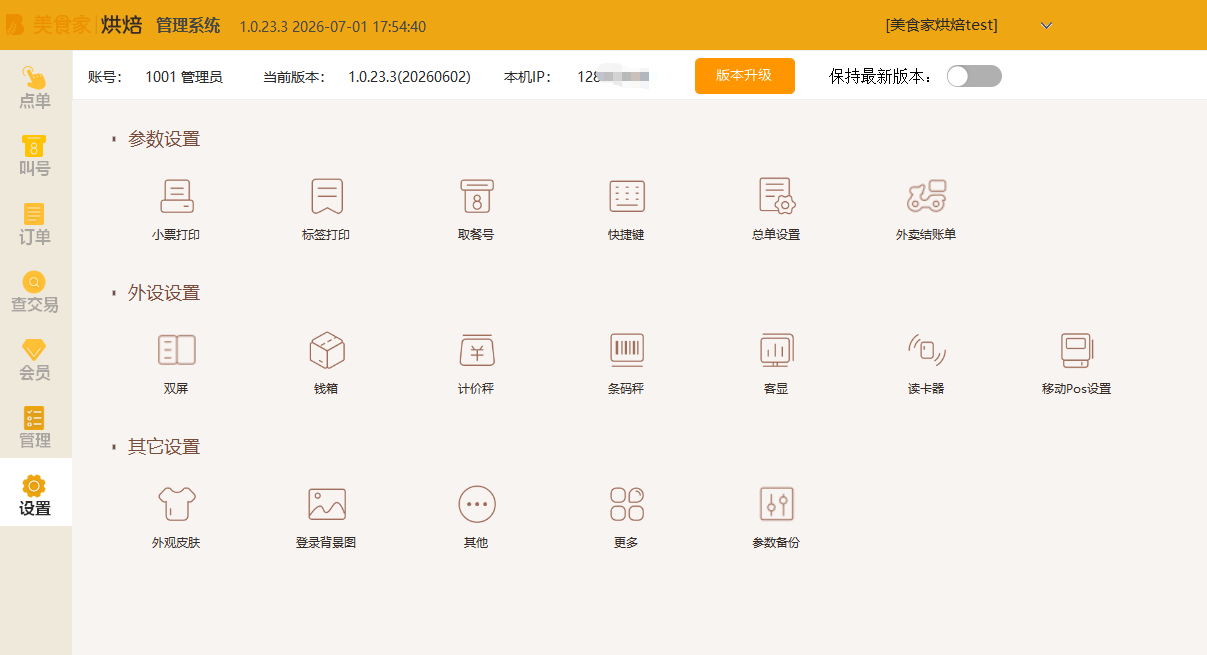Viewport: 1207px width, 655px height.
Task: Open the 总单设置 master order settings
Action: point(776,209)
